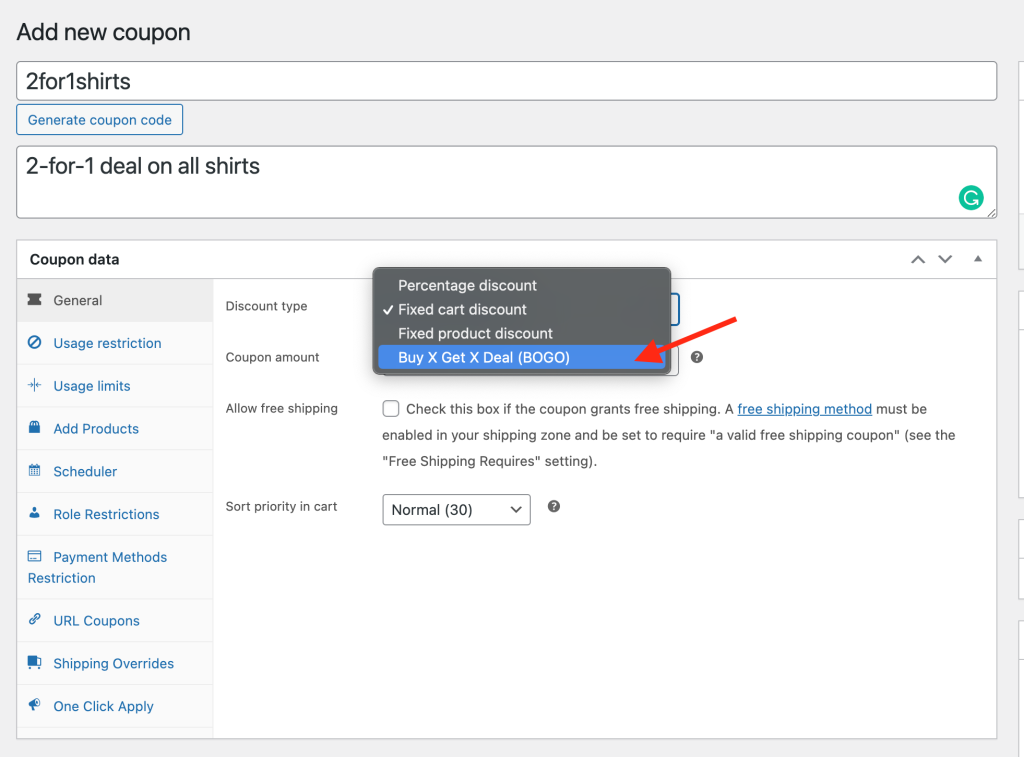Open the General tab

pyautogui.click(x=115, y=300)
